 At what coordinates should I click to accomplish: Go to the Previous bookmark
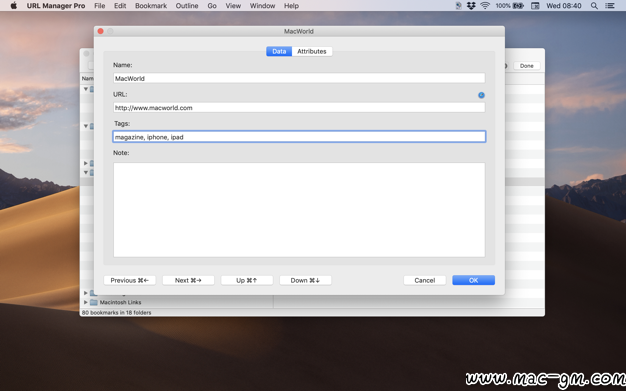point(129,280)
